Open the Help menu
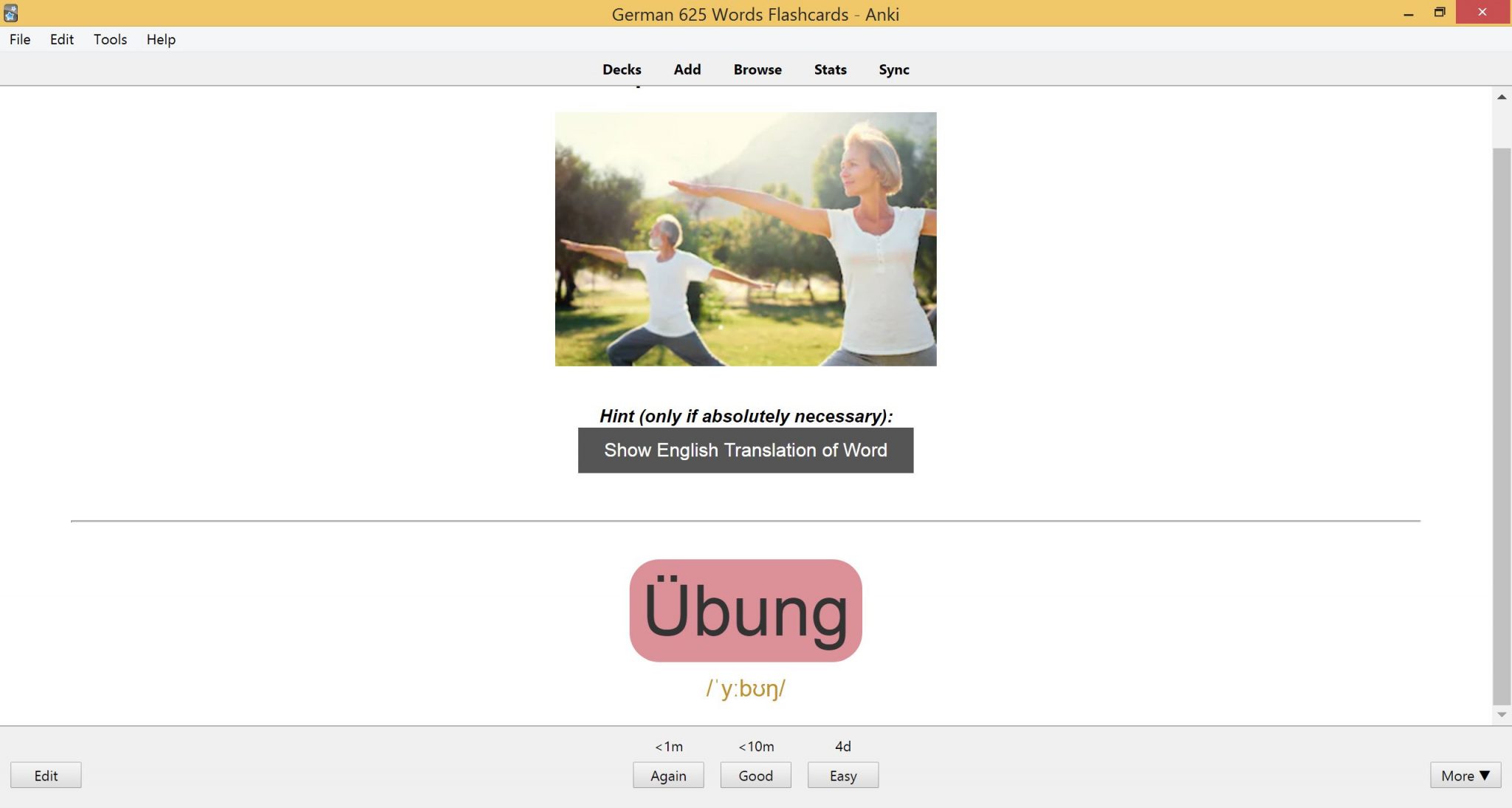Image resolution: width=1512 pixels, height=808 pixels. (x=160, y=39)
